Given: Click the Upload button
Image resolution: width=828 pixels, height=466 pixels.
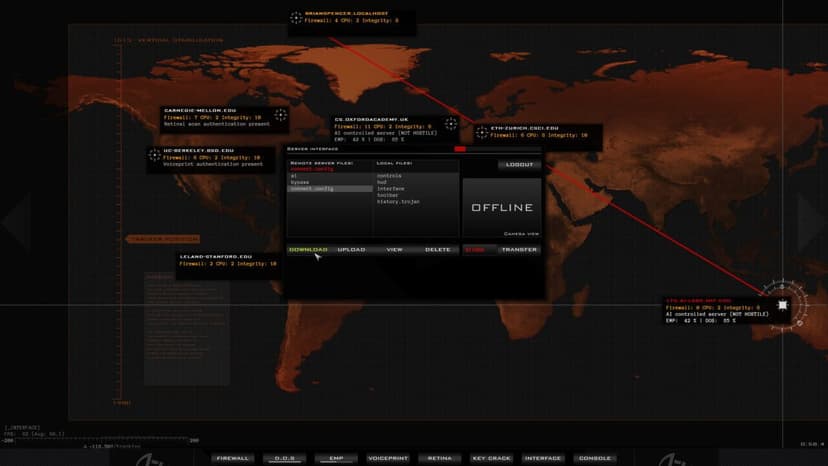Looking at the screenshot, I should [x=351, y=249].
